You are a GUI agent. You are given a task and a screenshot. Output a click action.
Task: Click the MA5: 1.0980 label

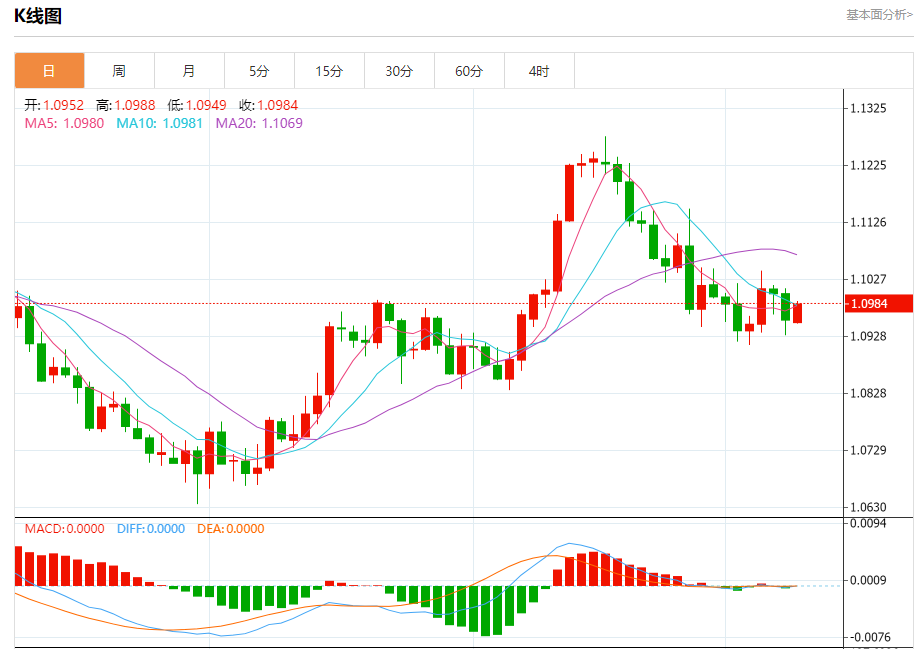coord(64,123)
